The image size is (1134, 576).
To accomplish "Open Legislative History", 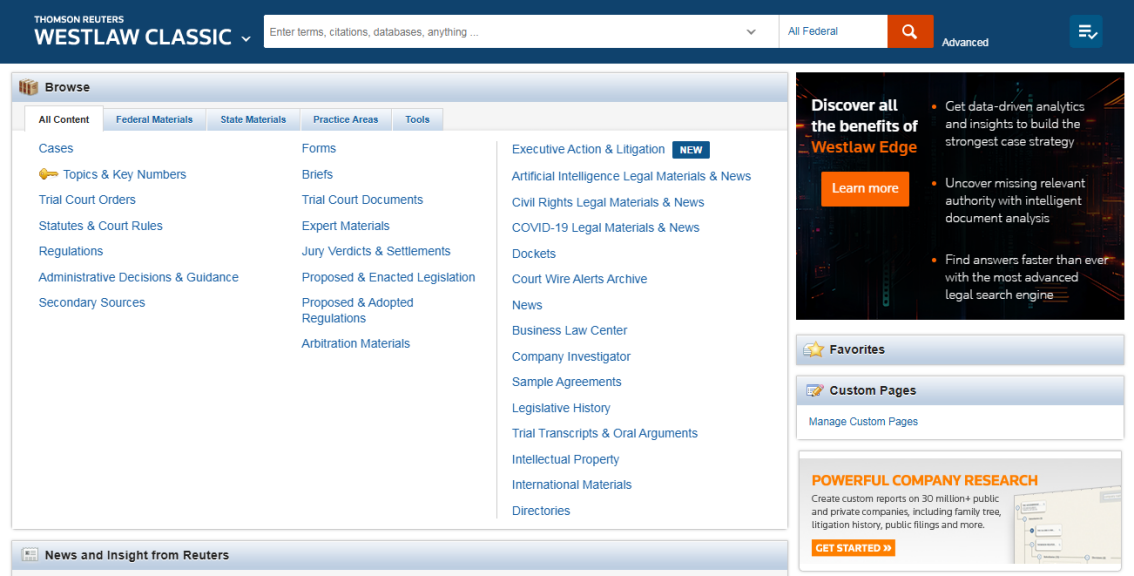I will coord(561,408).
